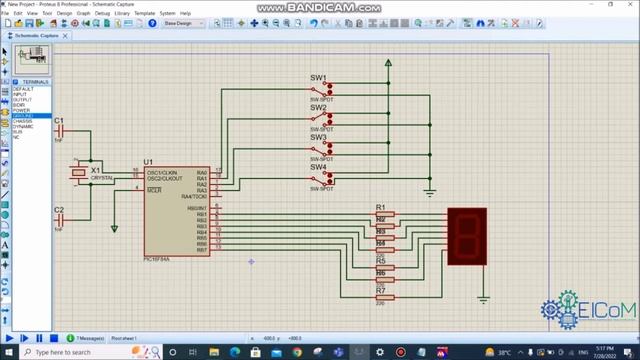640x360 pixels.
Task: Select the Component Mode tool
Action: pyautogui.click(x=5, y=62)
